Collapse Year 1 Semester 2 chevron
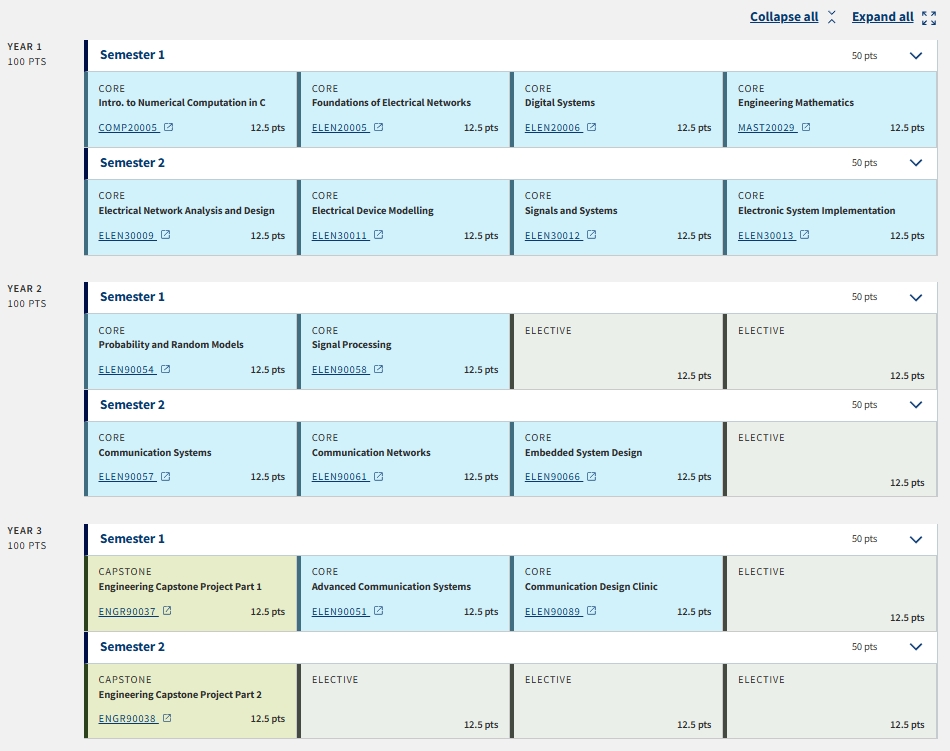This screenshot has width=950, height=751. point(915,163)
